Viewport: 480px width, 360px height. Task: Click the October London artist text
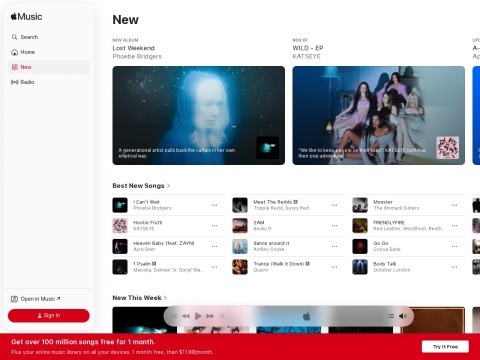coord(392,270)
